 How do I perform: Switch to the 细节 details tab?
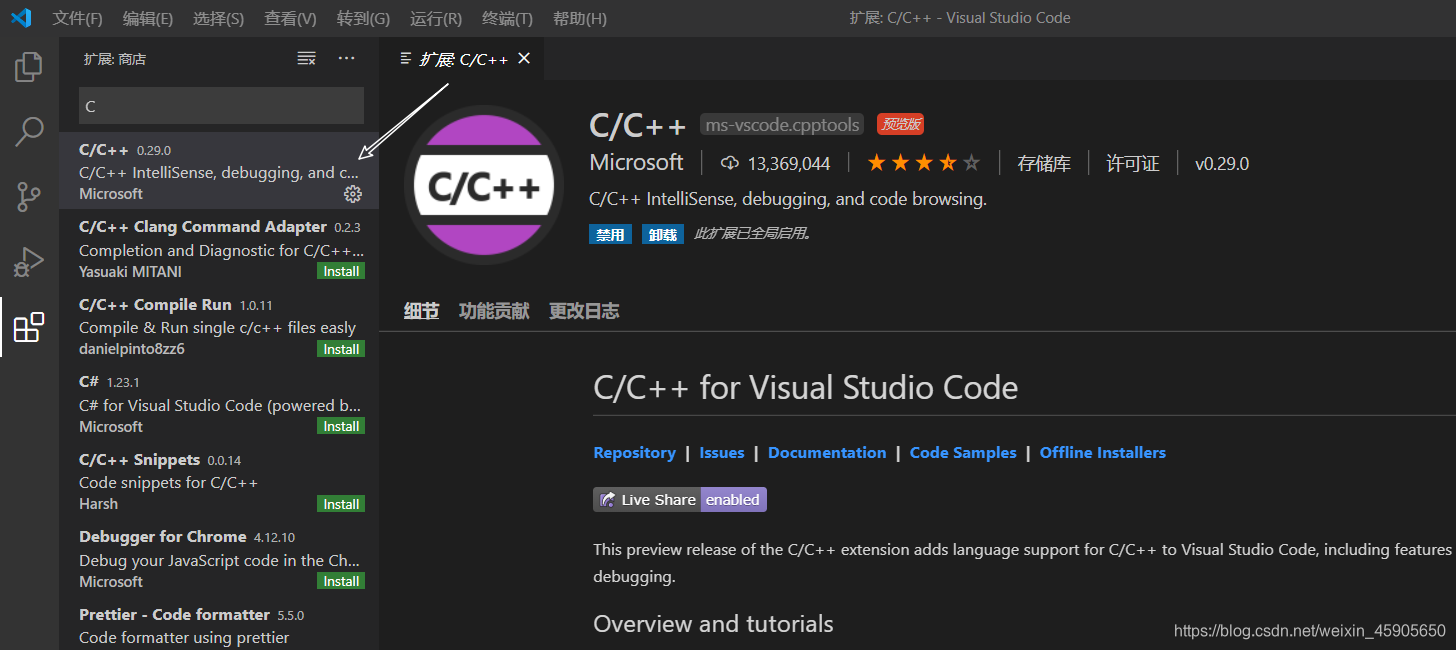[x=421, y=311]
